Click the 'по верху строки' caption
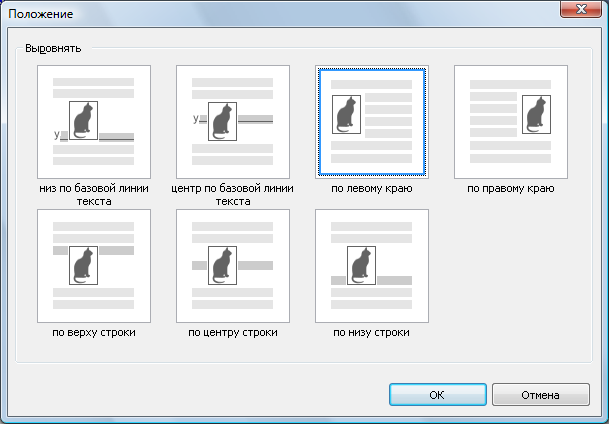Viewport: 609px width, 424px height. coord(93,332)
